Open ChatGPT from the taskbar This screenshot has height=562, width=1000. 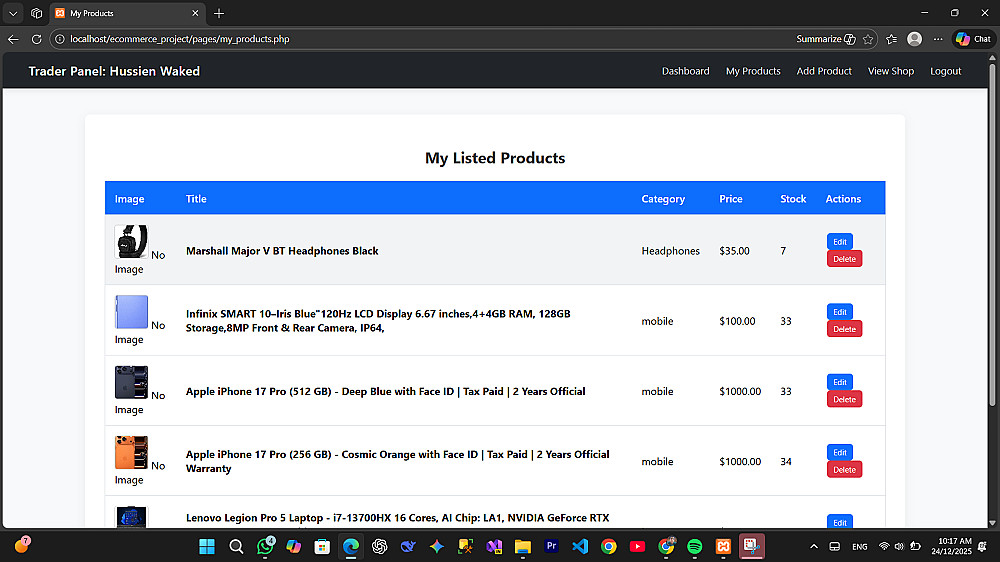pos(379,546)
